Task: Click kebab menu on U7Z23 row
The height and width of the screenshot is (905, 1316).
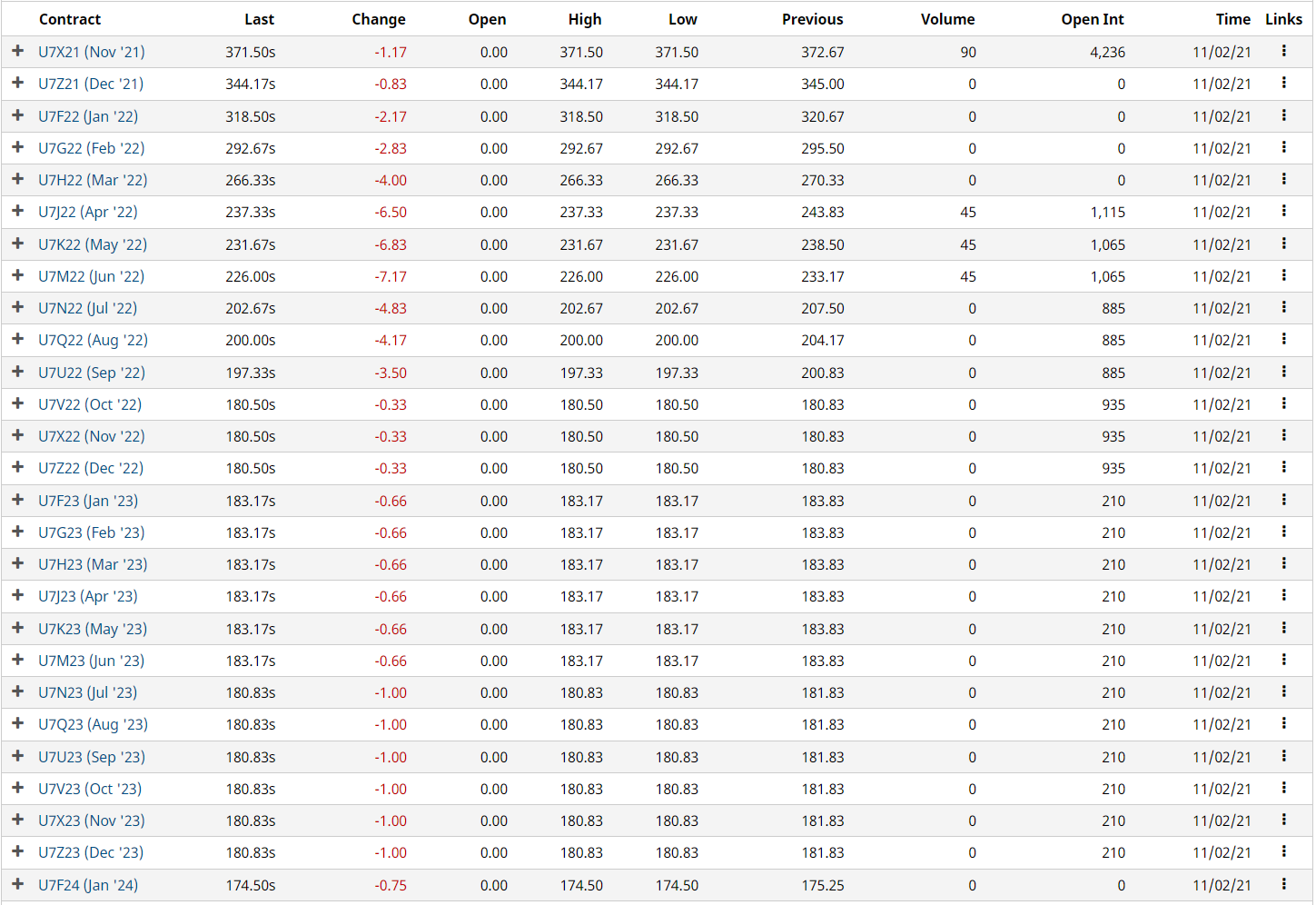Action: [1283, 851]
